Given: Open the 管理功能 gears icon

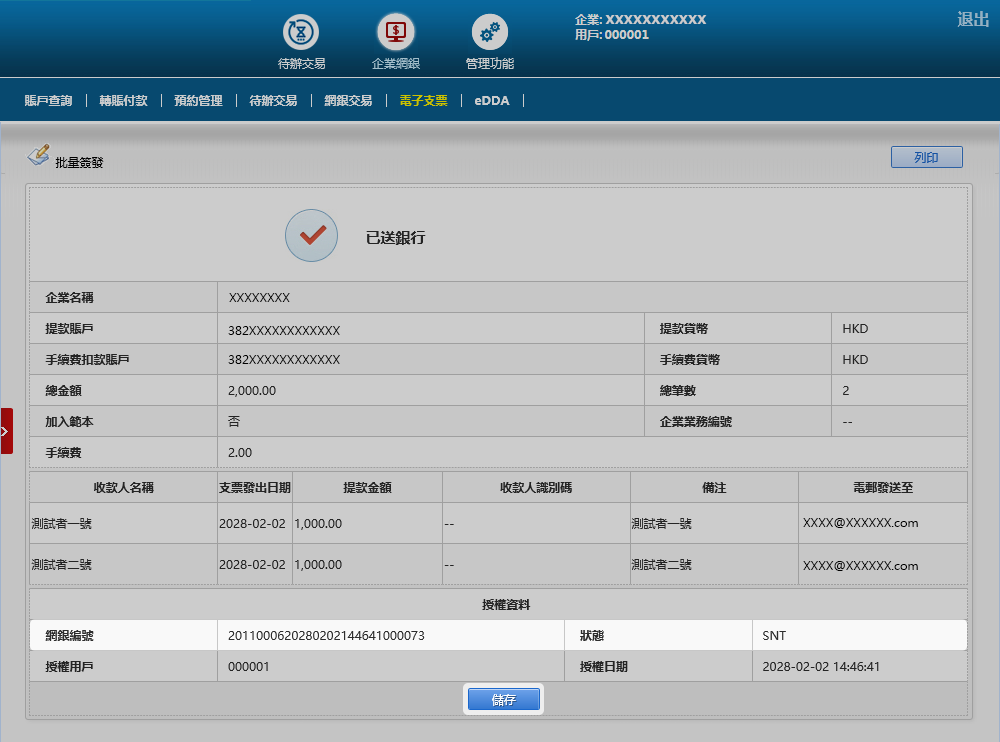Looking at the screenshot, I should coord(489,32).
